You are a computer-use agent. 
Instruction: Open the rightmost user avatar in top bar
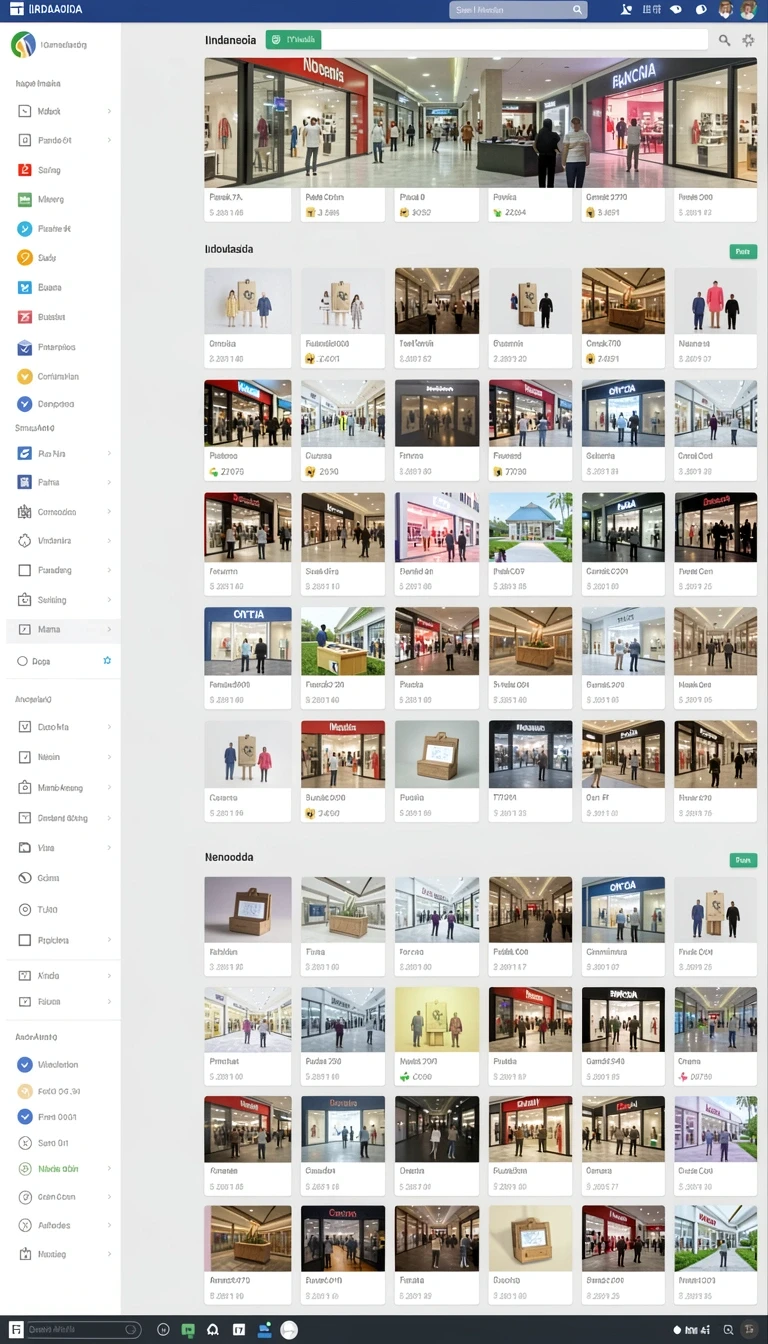click(x=748, y=10)
